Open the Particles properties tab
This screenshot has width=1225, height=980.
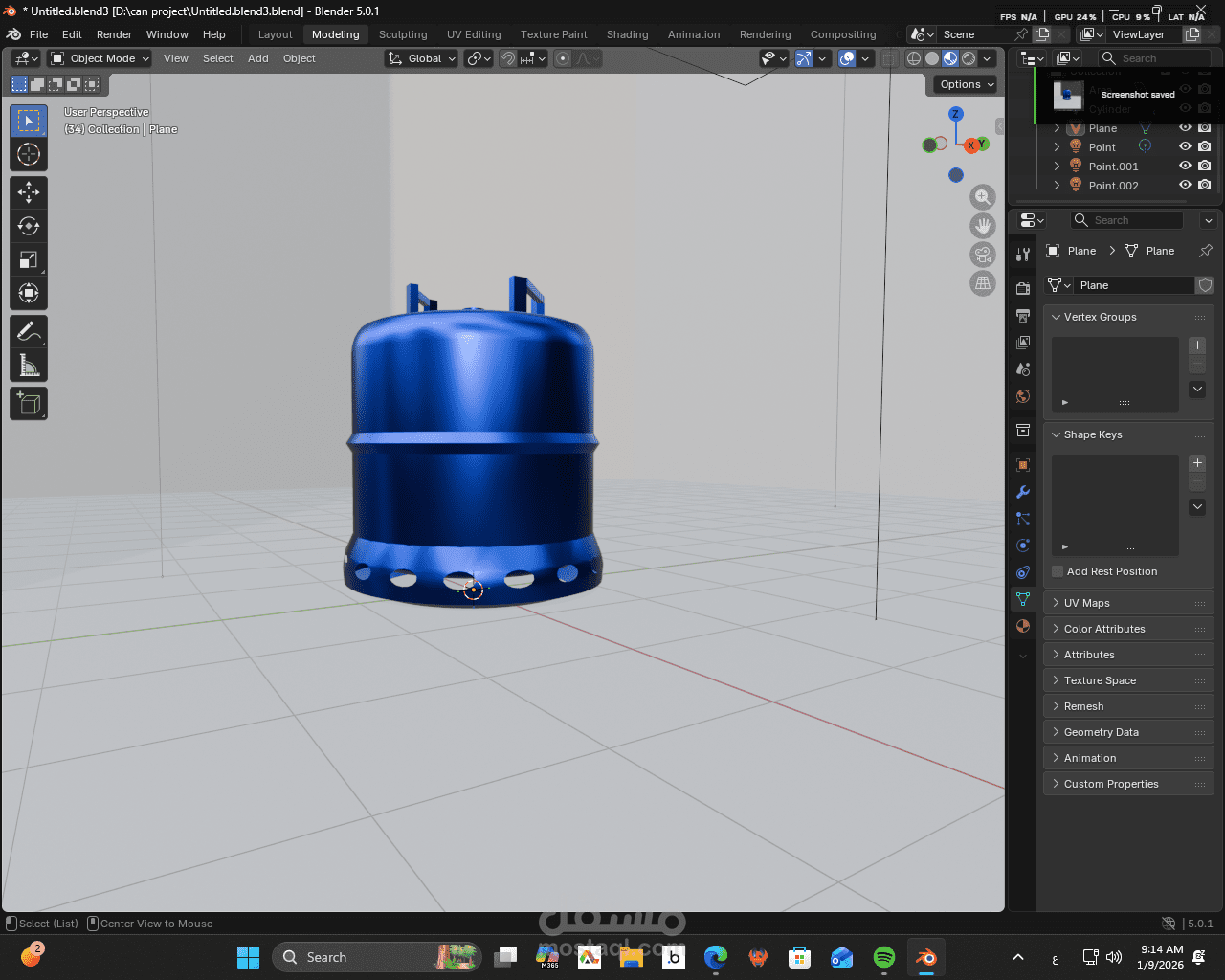click(1023, 519)
